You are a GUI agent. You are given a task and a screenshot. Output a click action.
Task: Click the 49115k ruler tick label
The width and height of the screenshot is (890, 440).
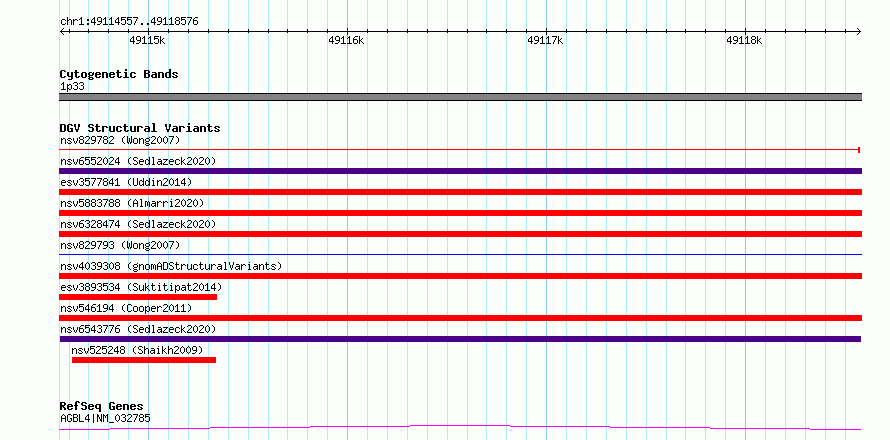[x=147, y=40]
